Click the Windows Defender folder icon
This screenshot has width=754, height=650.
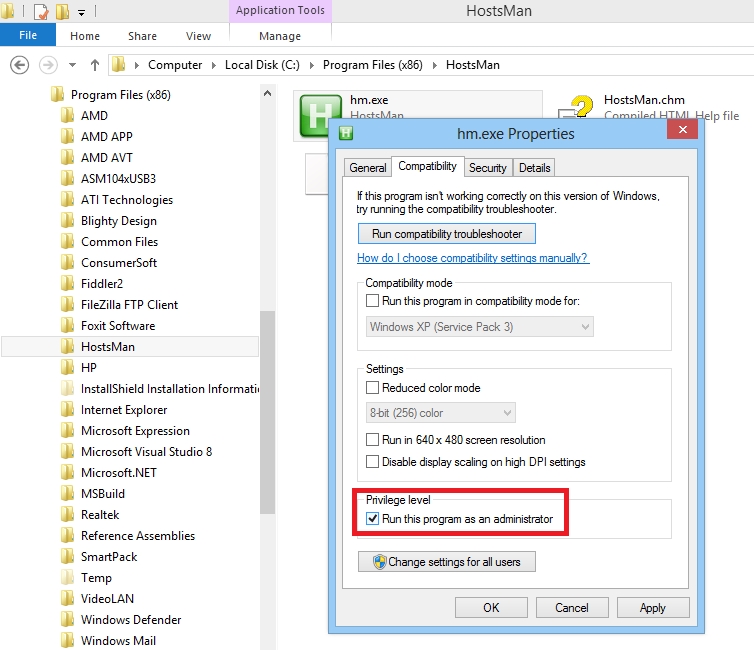(x=67, y=619)
